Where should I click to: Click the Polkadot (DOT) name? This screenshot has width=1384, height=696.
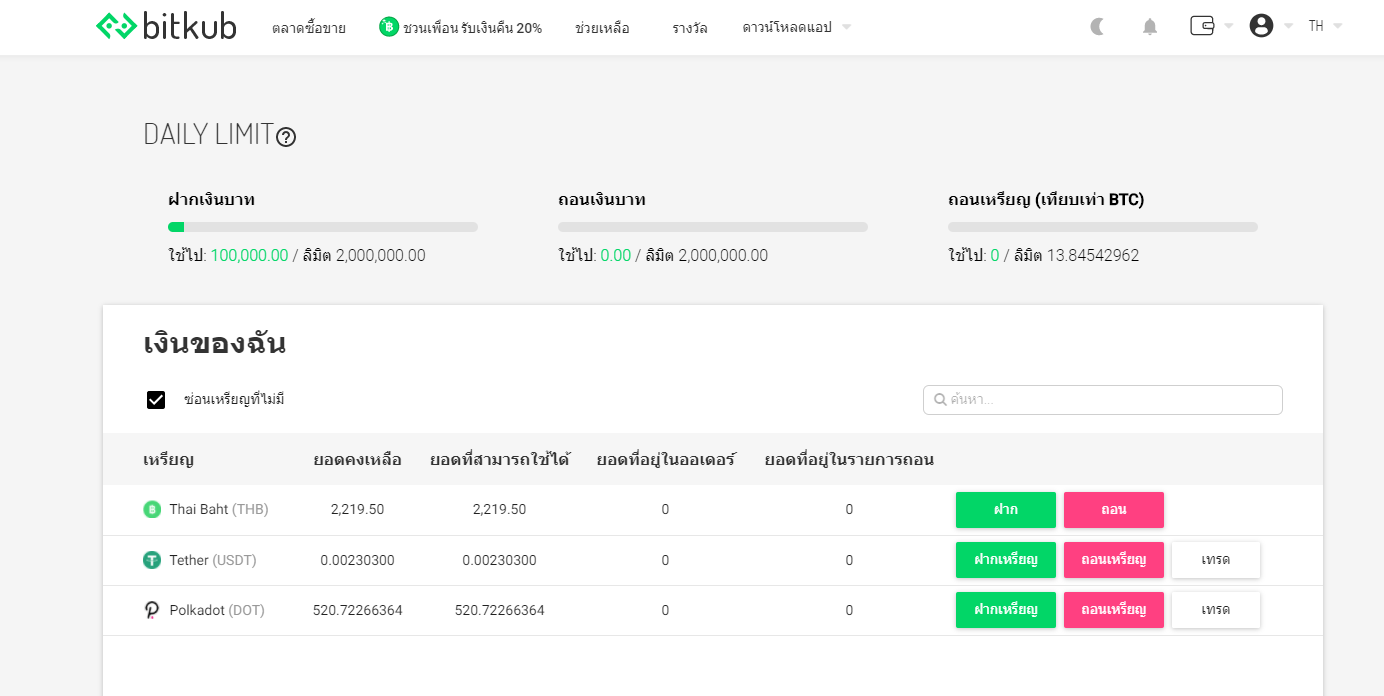[217, 610]
